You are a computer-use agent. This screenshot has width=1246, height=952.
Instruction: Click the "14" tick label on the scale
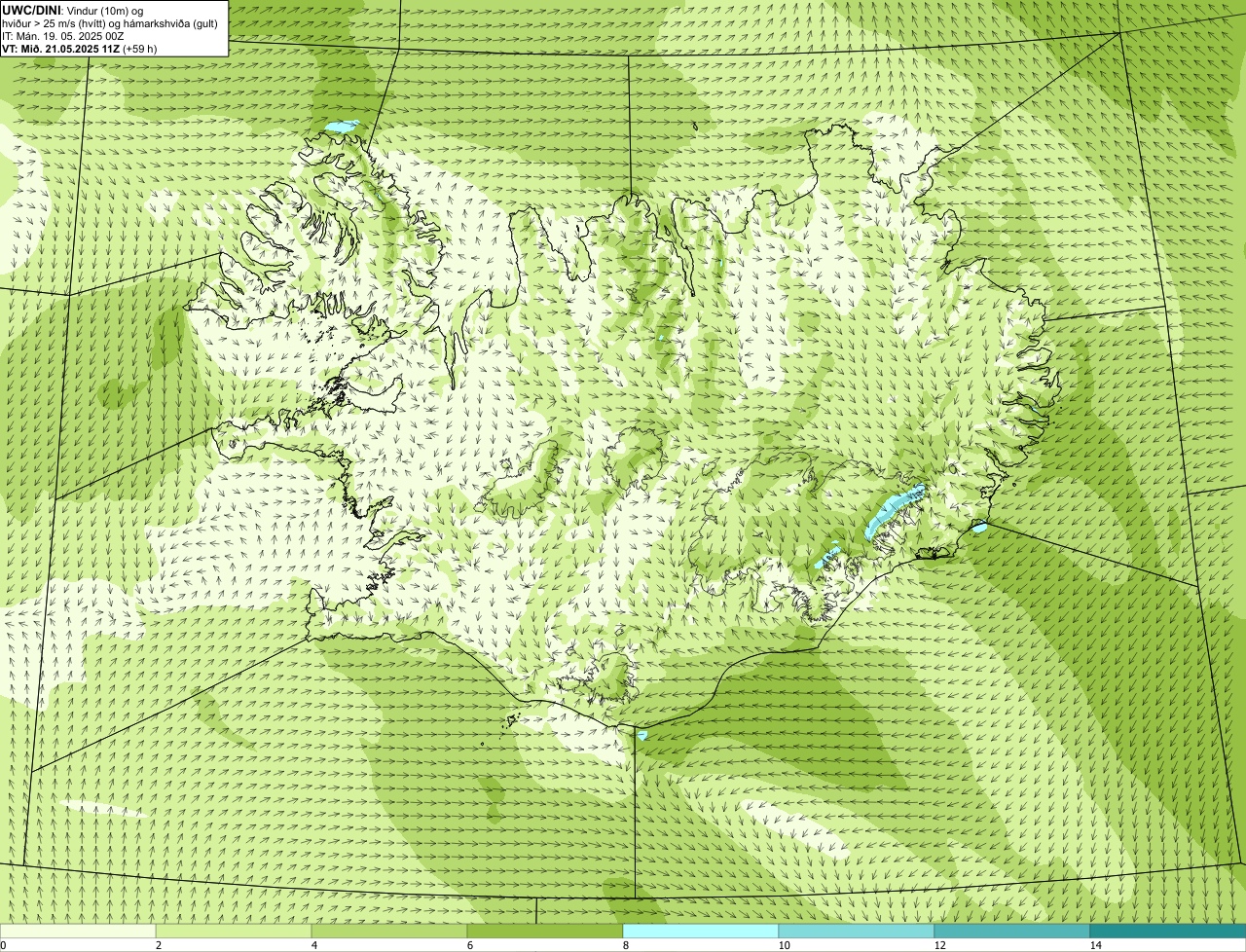1095,945
